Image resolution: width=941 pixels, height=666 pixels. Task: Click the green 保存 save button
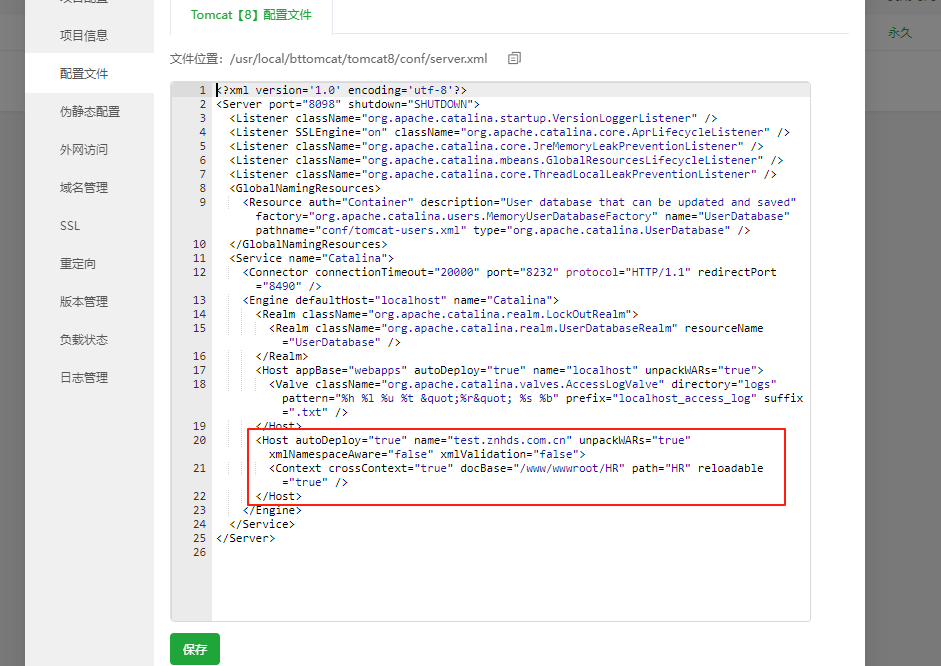tap(195, 649)
